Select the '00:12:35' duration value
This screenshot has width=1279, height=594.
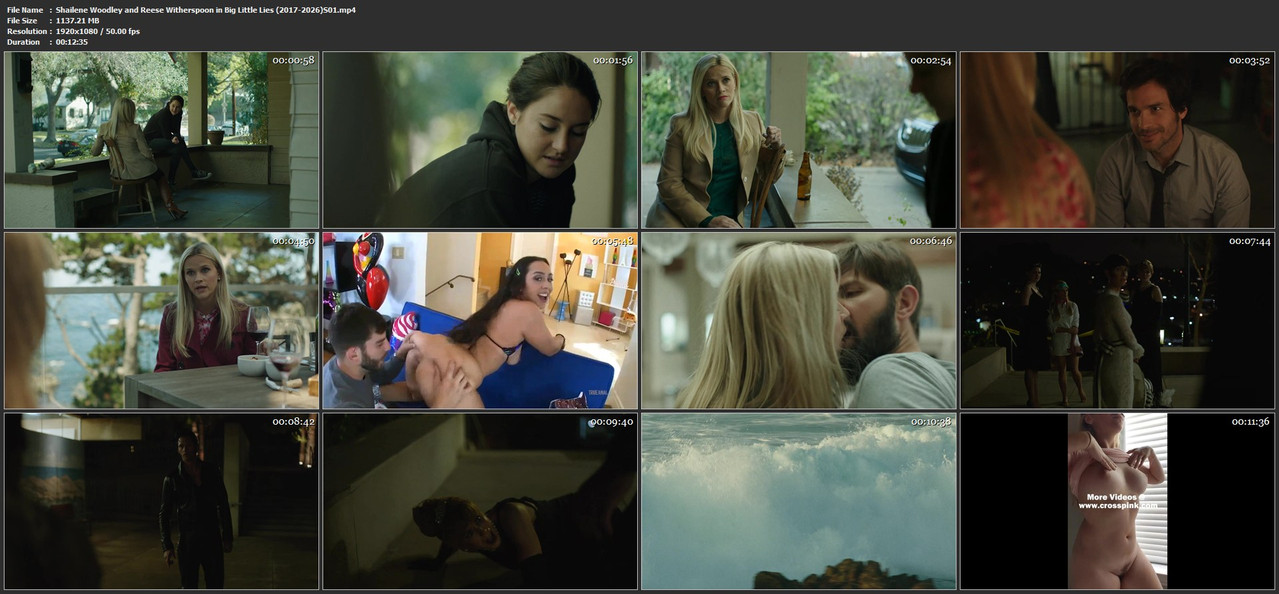pos(72,42)
